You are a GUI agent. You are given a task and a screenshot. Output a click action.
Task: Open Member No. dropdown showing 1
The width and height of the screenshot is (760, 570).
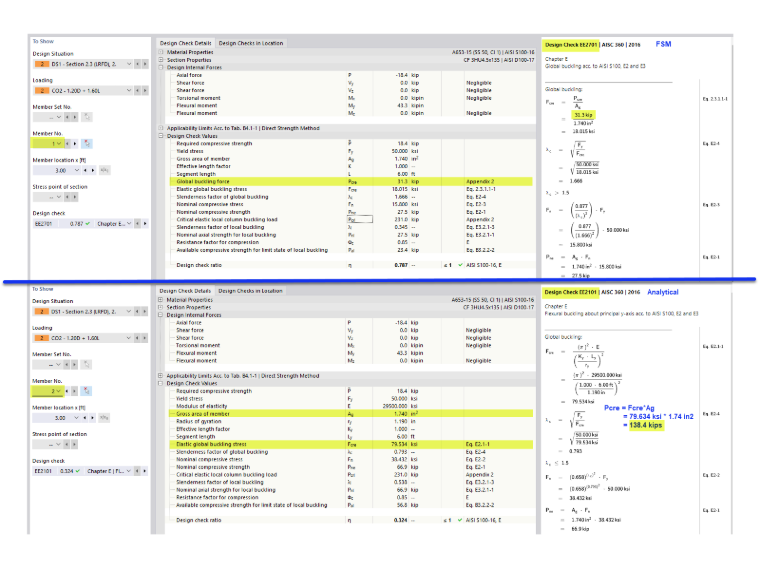point(59,143)
